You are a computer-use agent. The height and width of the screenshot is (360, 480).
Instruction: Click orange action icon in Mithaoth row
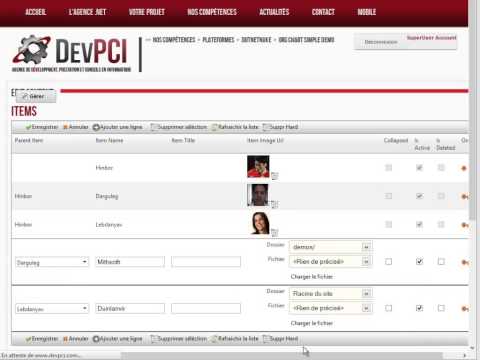point(464,262)
